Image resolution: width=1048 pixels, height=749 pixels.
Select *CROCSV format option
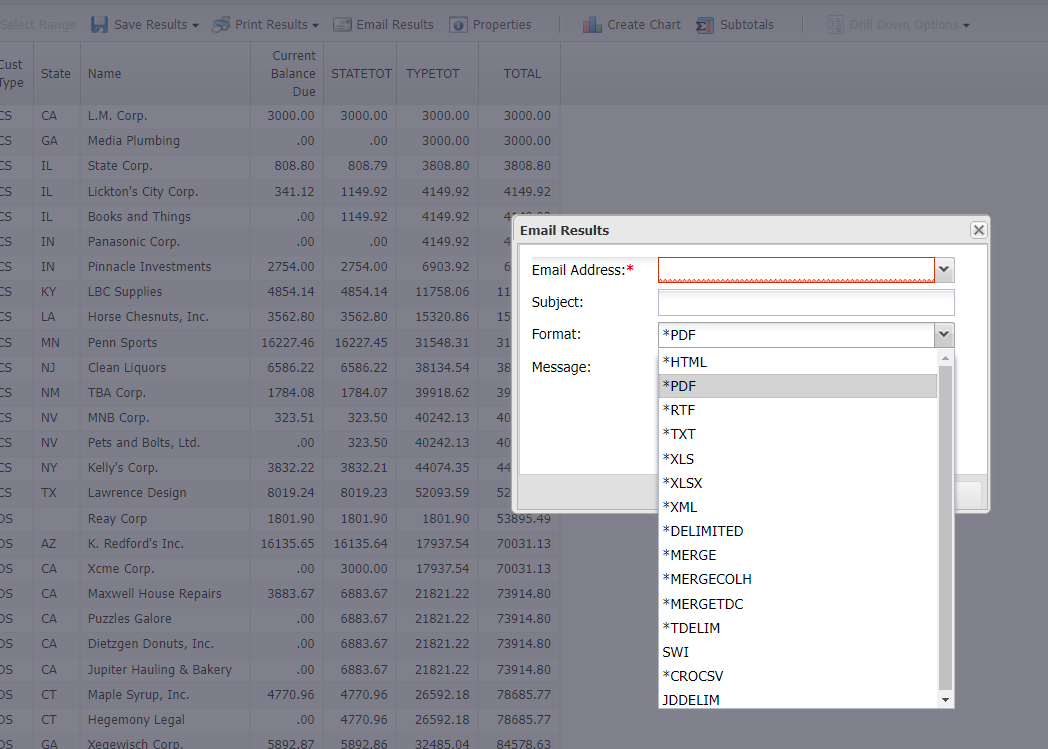[x=798, y=676]
